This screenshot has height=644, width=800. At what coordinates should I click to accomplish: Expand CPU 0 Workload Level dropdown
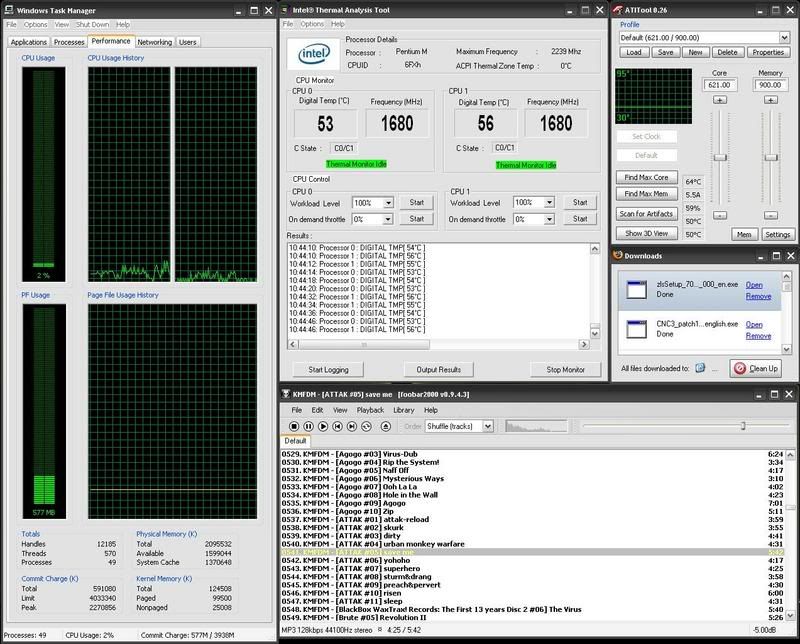coord(388,203)
